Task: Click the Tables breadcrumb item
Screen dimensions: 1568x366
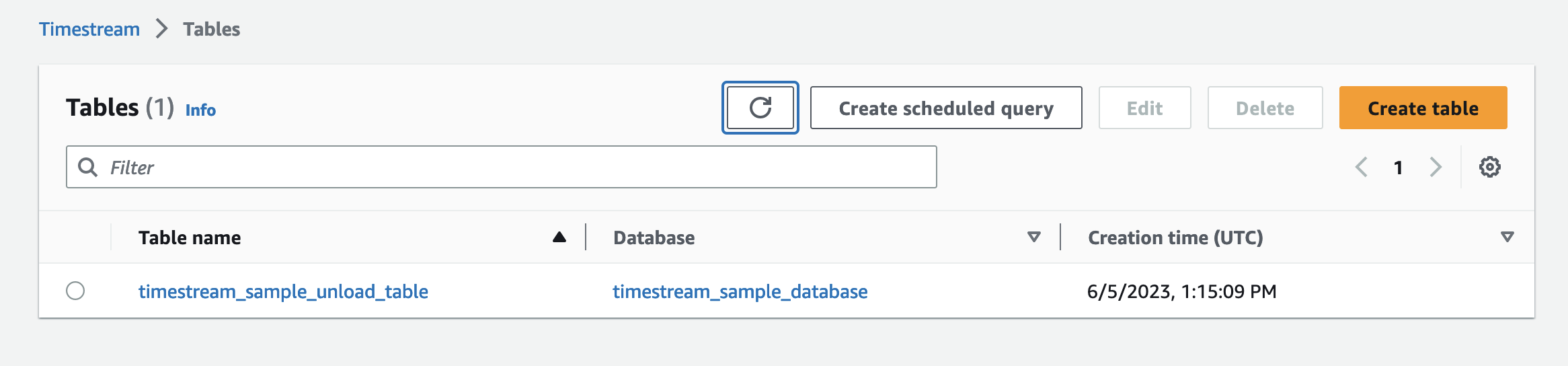Action: click(211, 29)
